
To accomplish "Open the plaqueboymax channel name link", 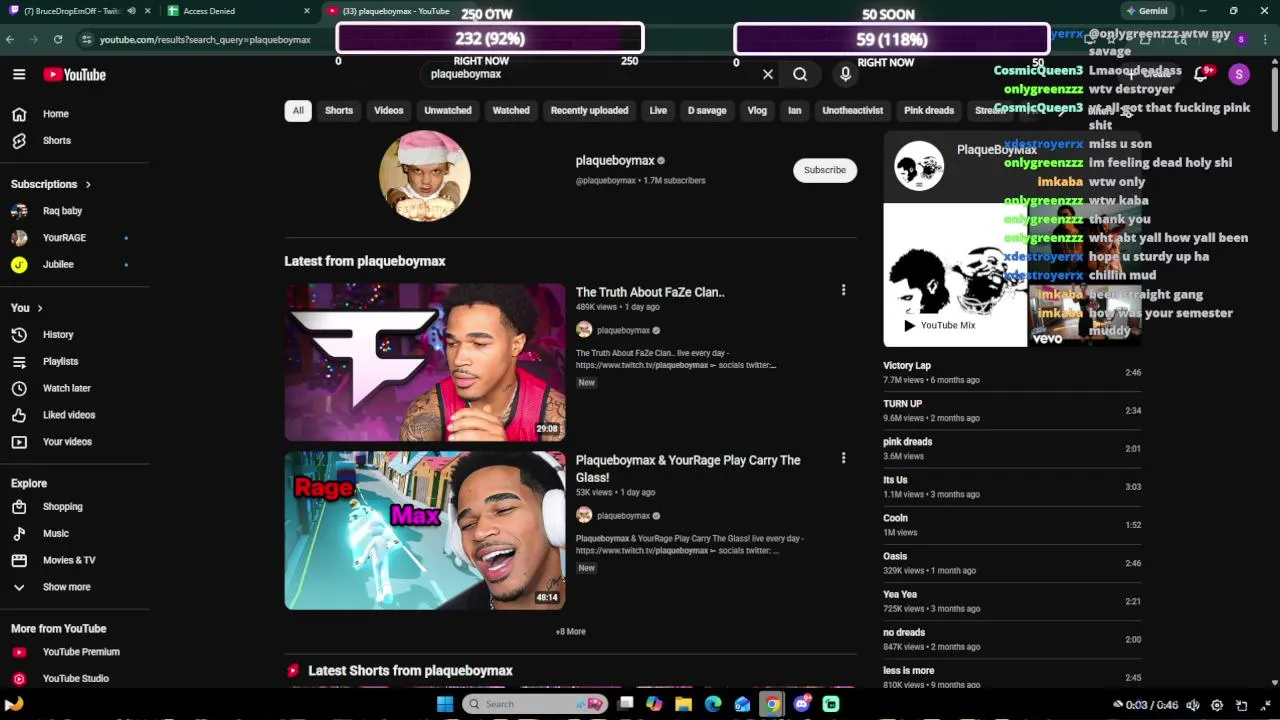I will tap(615, 161).
